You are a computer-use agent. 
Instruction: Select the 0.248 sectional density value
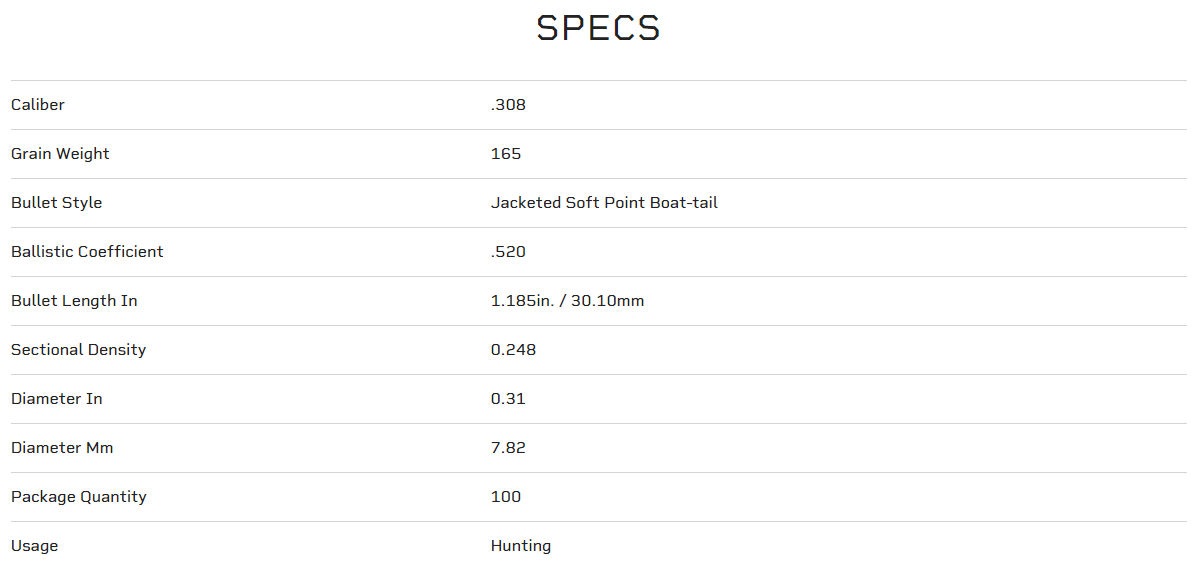pyautogui.click(x=513, y=350)
